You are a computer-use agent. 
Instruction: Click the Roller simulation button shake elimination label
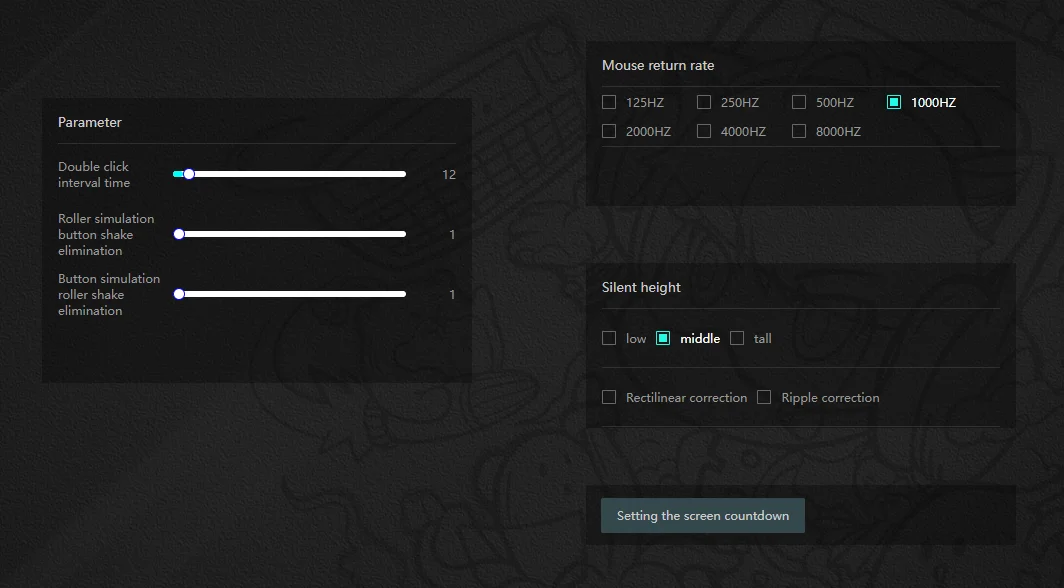coord(106,234)
